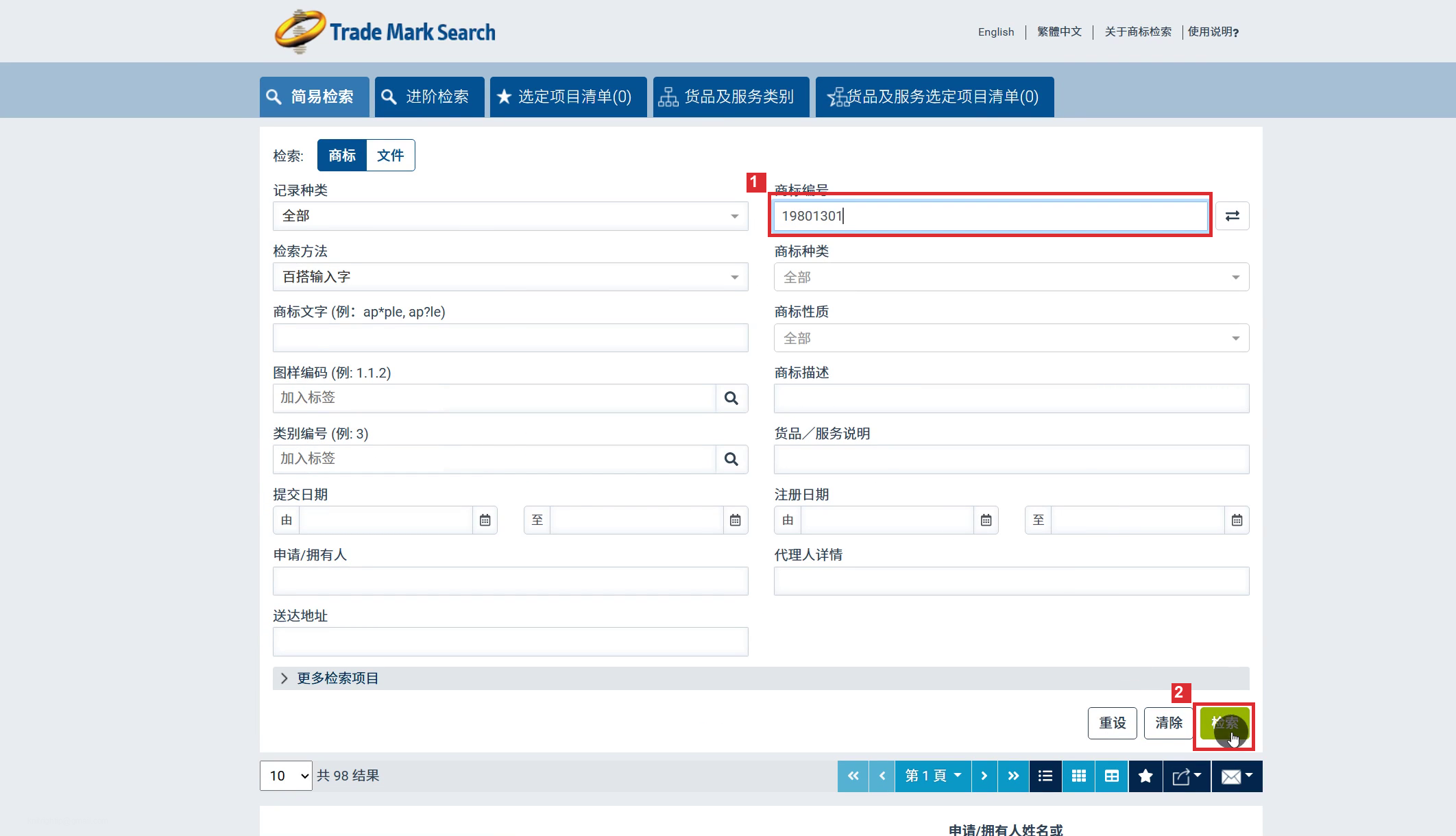Open the 商标种类 dropdown
This screenshot has height=836, width=1456.
click(1012, 277)
